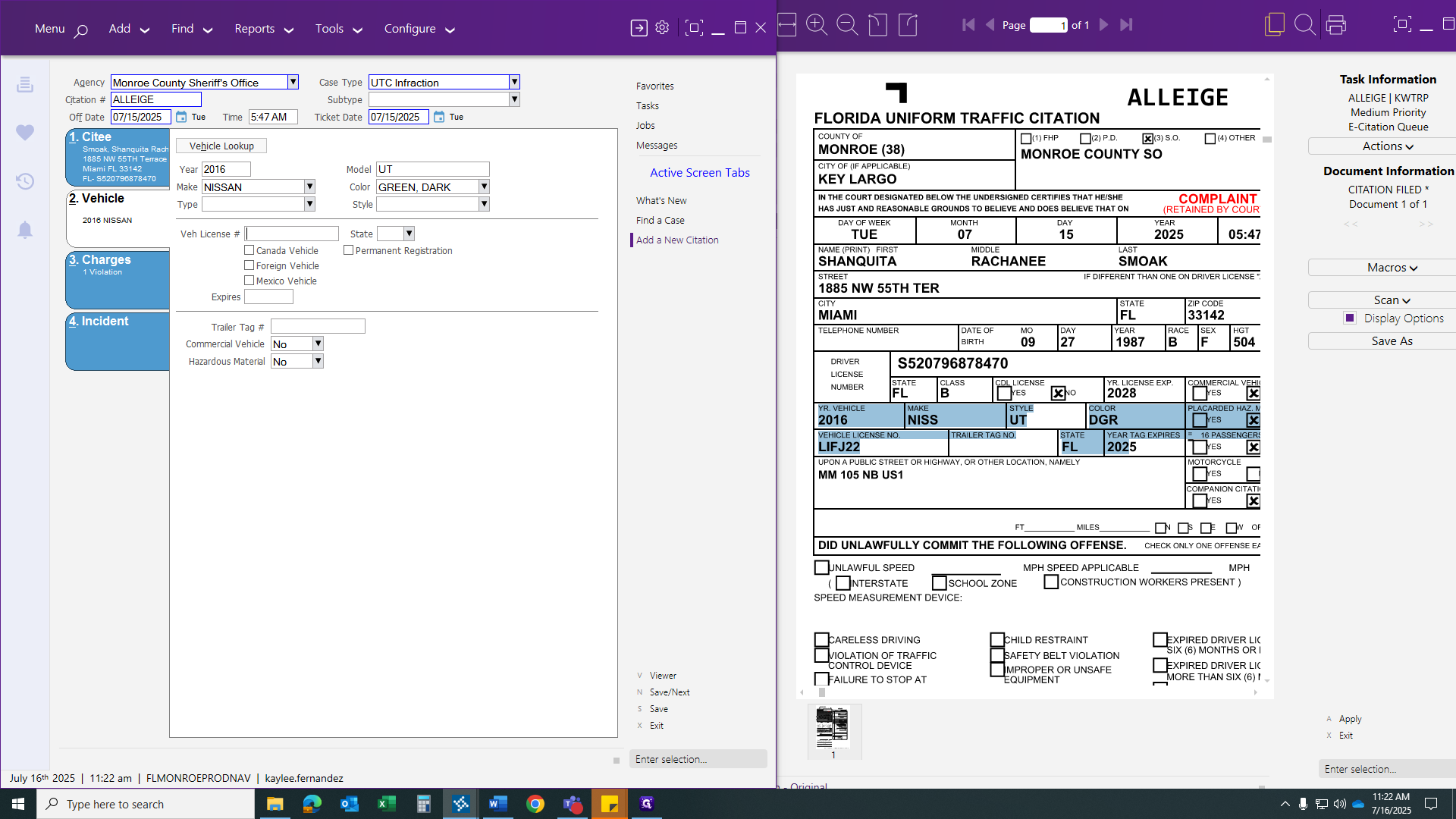1456x819 pixels.
Task: Open Favorites via the heart sidebar icon
Action: click(x=25, y=132)
